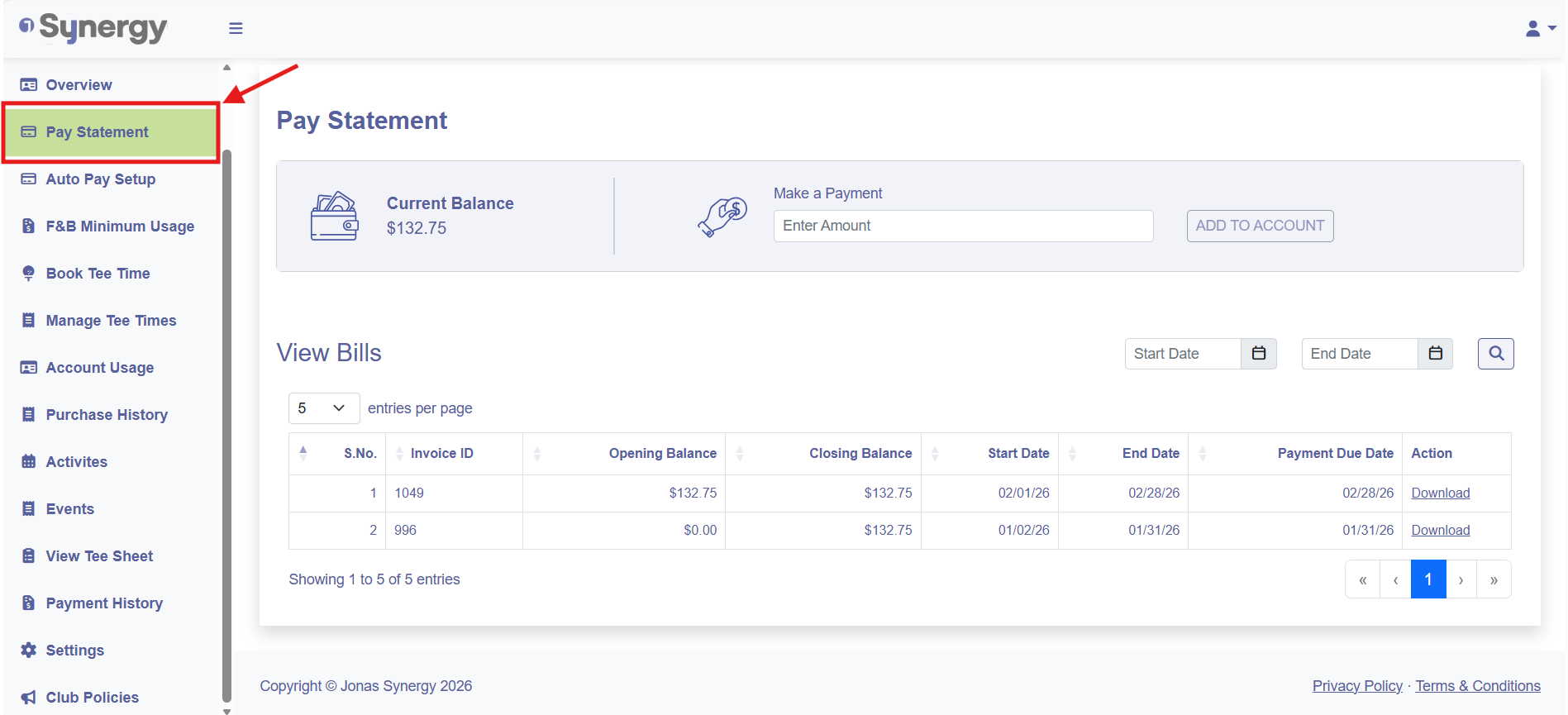1568x715 pixels.
Task: Sort table by Opening Balance column
Action: click(662, 454)
